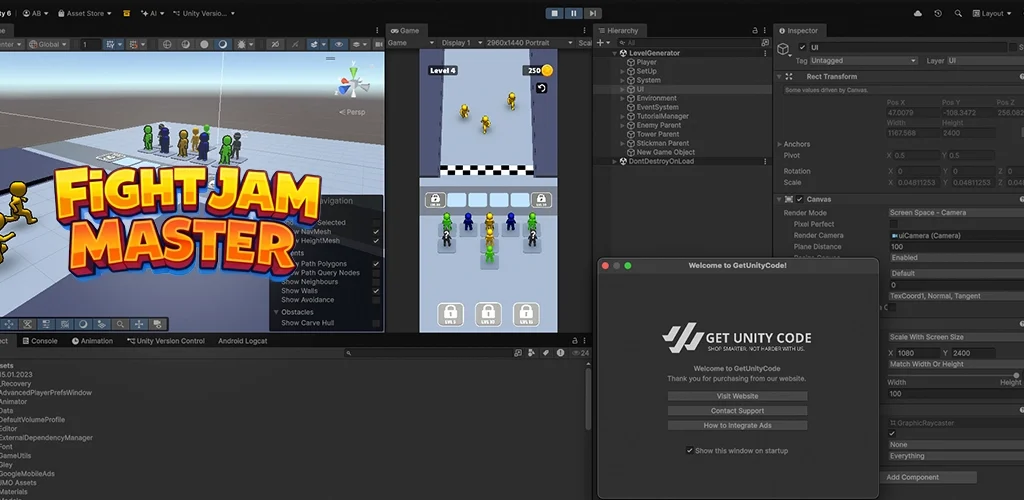Click the Contact Support button
Viewport: 1024px width, 500px height.
[x=737, y=411]
